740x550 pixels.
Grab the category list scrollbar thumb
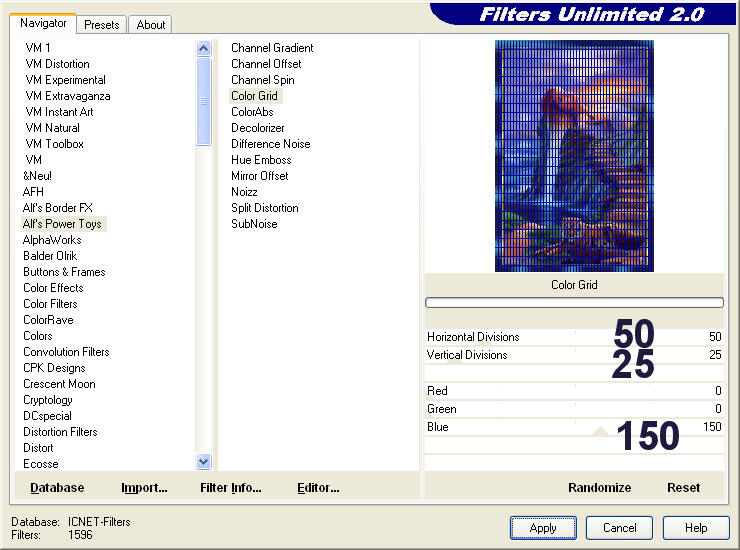203,101
